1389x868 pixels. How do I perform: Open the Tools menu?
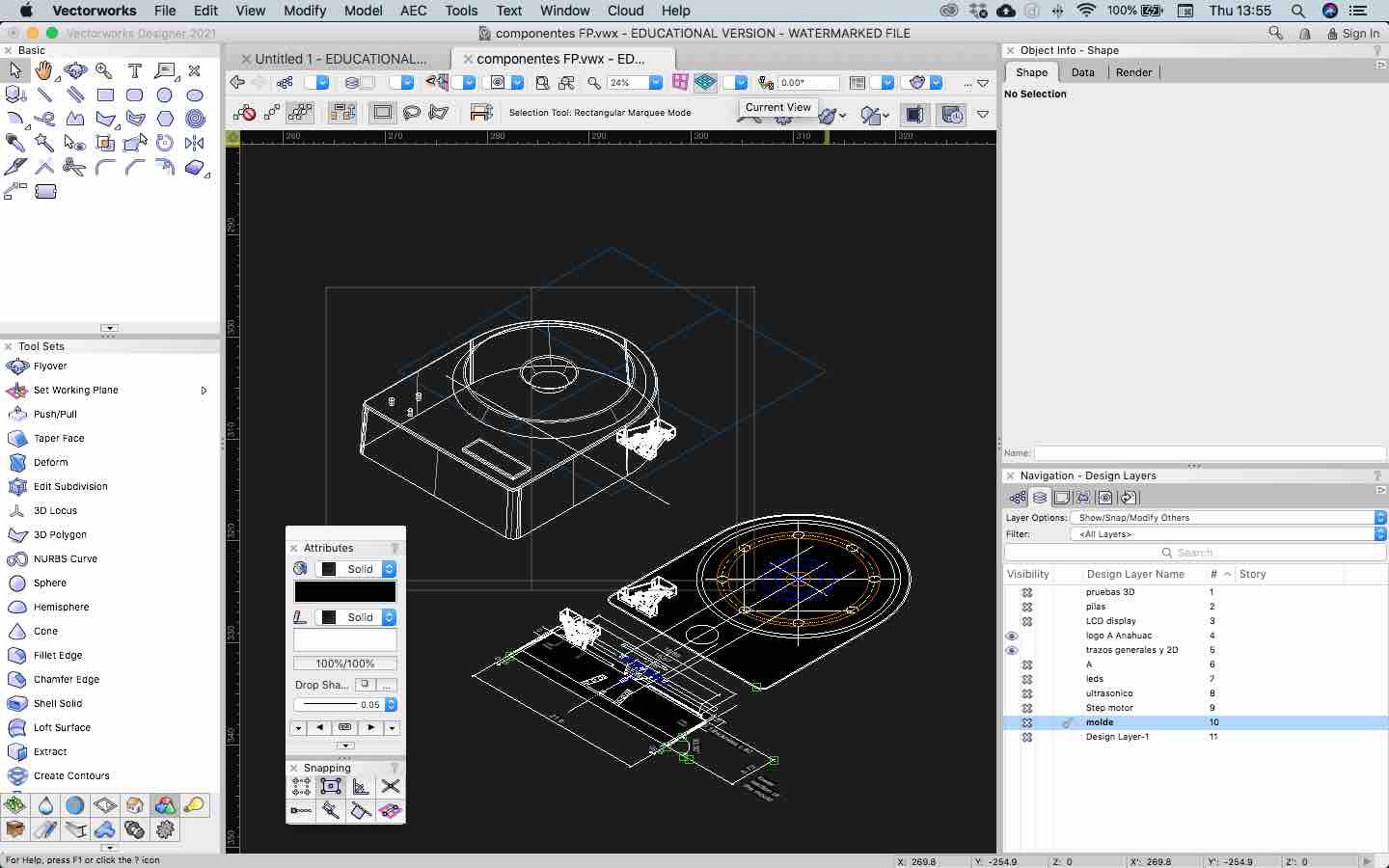pyautogui.click(x=461, y=11)
